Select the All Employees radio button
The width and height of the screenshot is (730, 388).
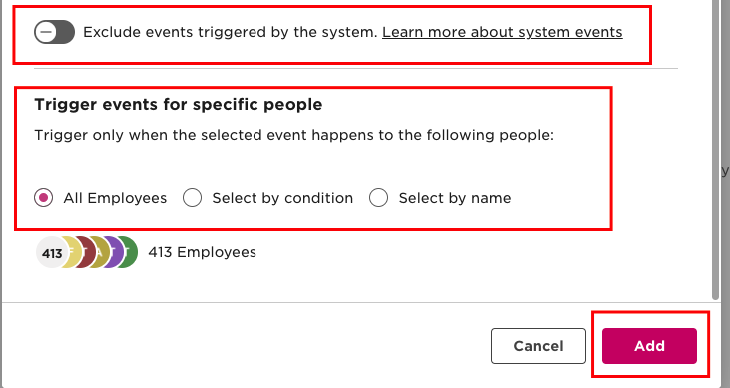tap(43, 198)
